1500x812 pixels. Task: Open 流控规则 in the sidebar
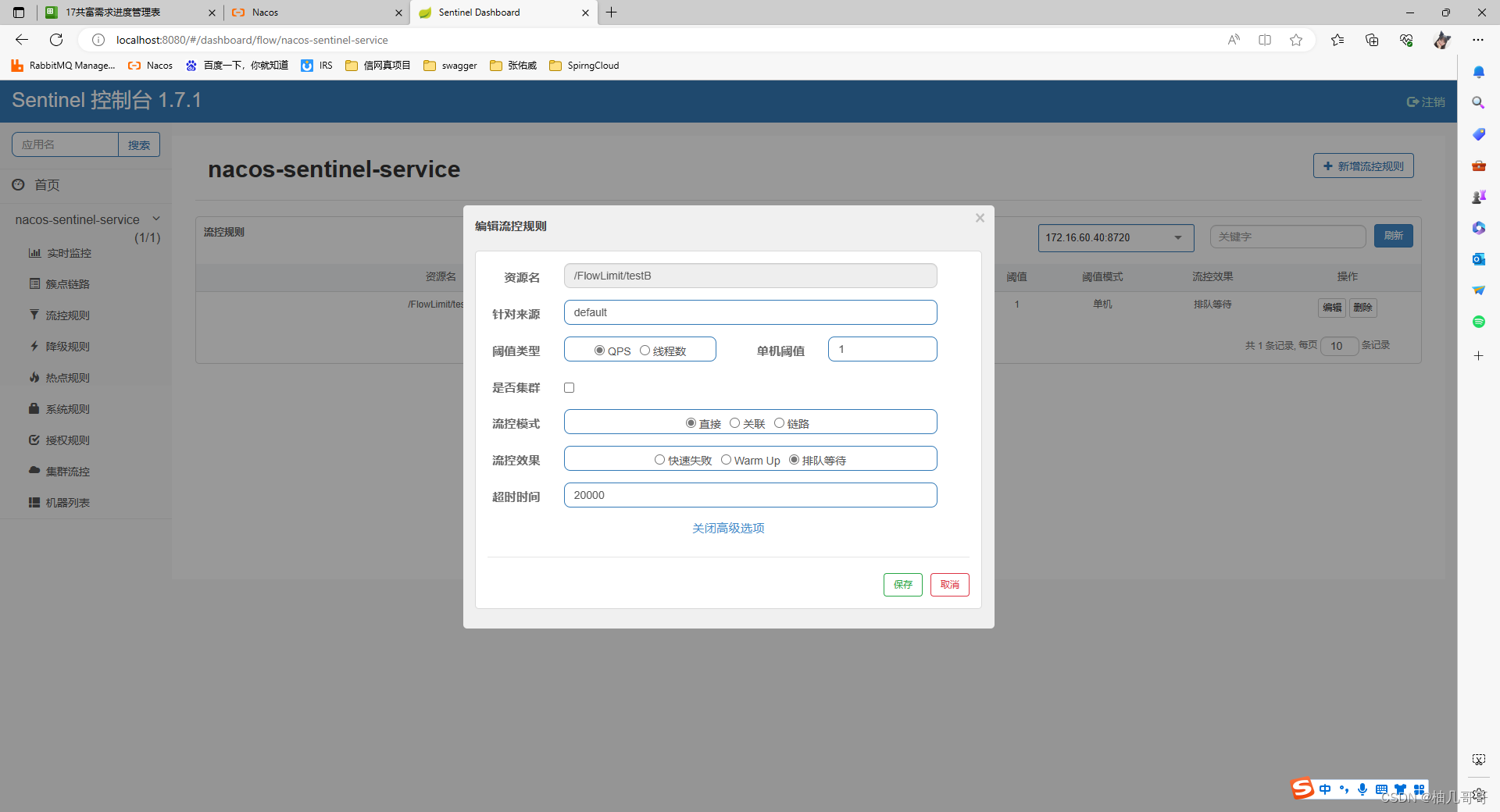(67, 315)
